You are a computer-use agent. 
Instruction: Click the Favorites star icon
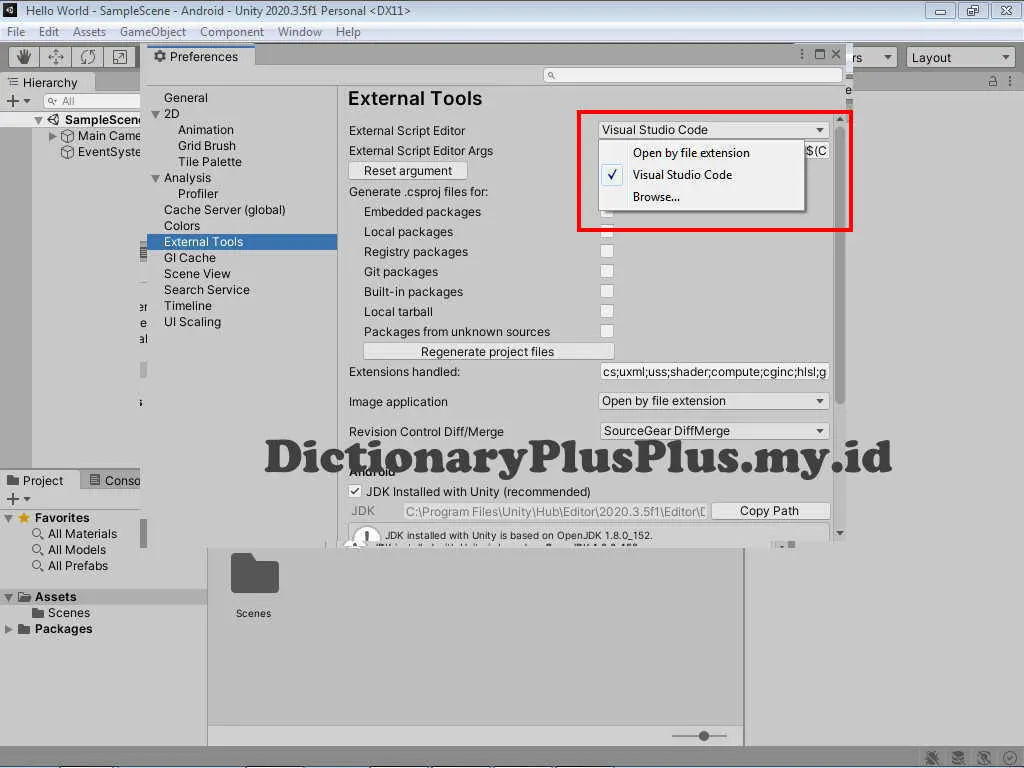pyautogui.click(x=24, y=517)
